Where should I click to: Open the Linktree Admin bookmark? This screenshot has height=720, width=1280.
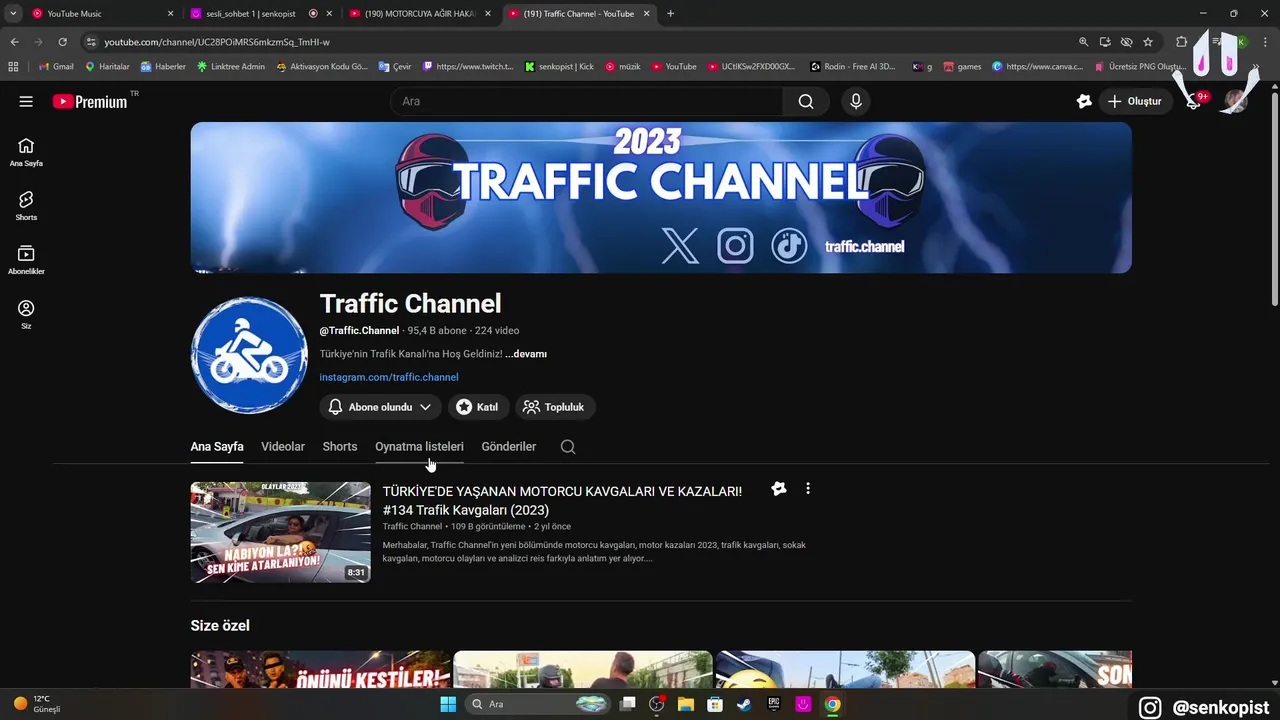pos(231,67)
